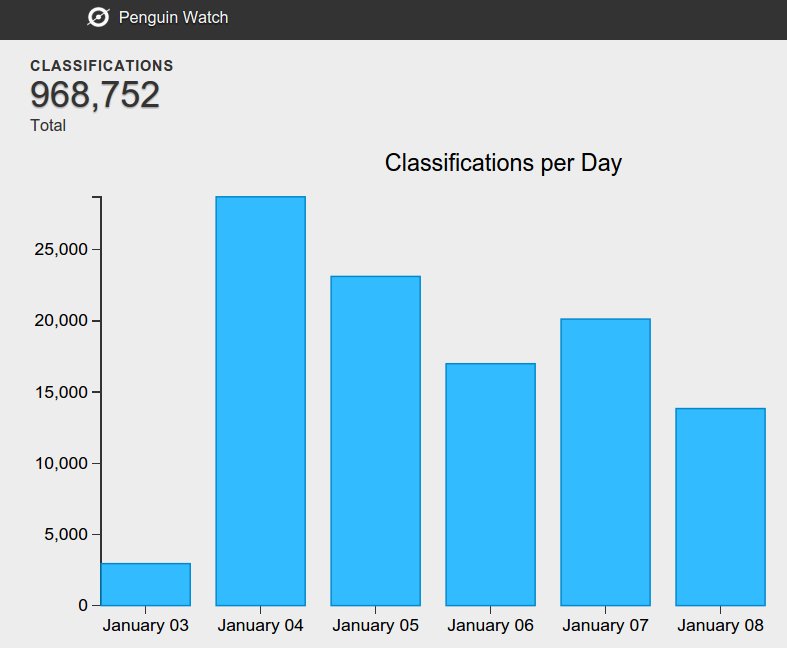The height and width of the screenshot is (648, 787).
Task: Select the January 07 bar
Action: click(x=605, y=462)
